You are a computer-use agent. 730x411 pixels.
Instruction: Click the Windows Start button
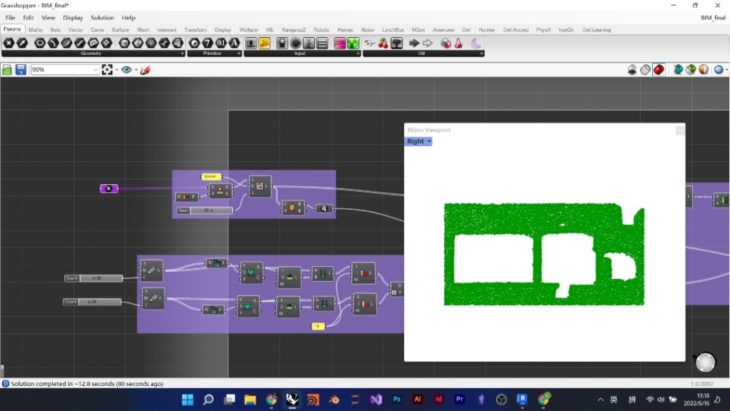coord(186,399)
